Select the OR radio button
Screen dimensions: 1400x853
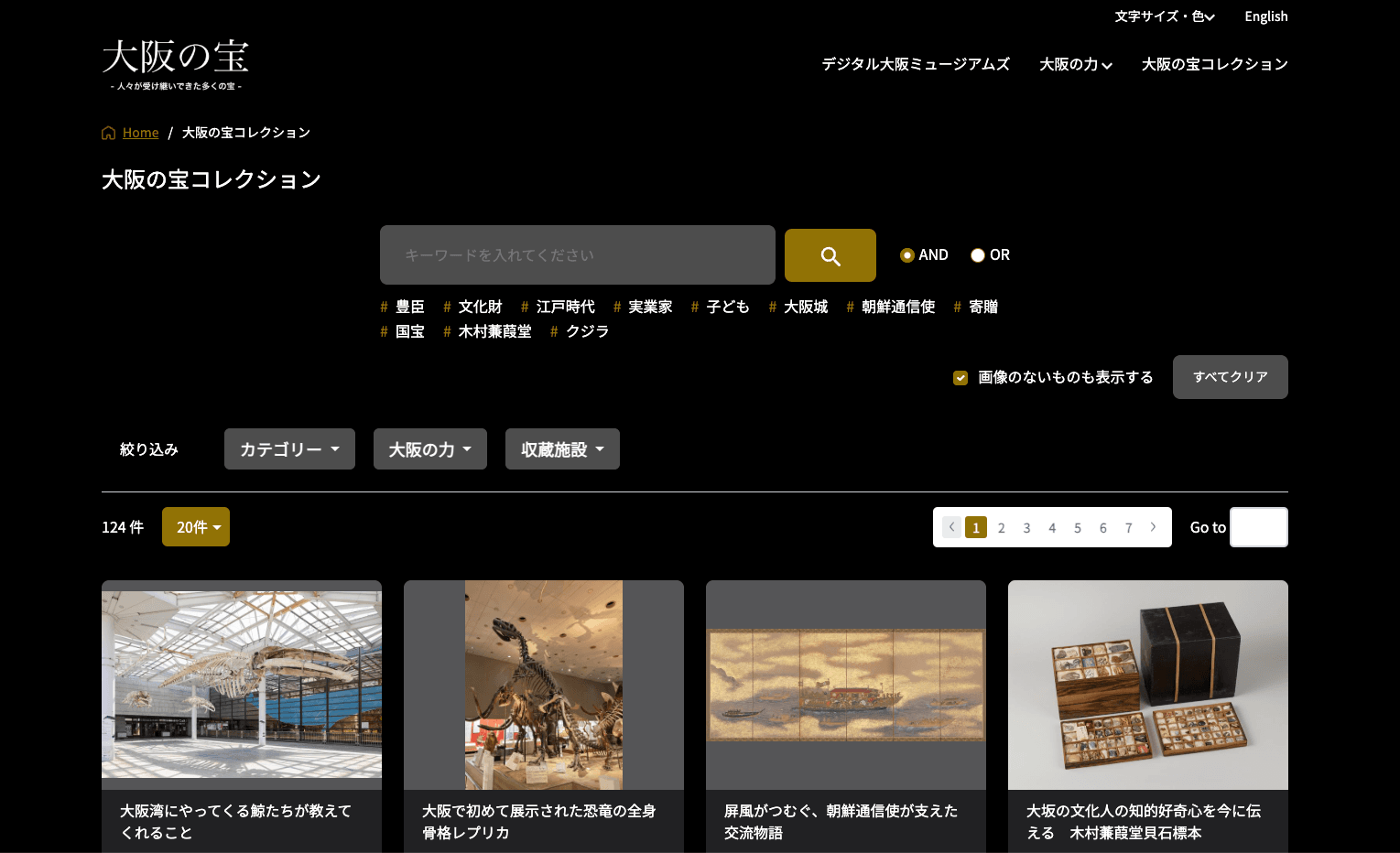tap(977, 255)
